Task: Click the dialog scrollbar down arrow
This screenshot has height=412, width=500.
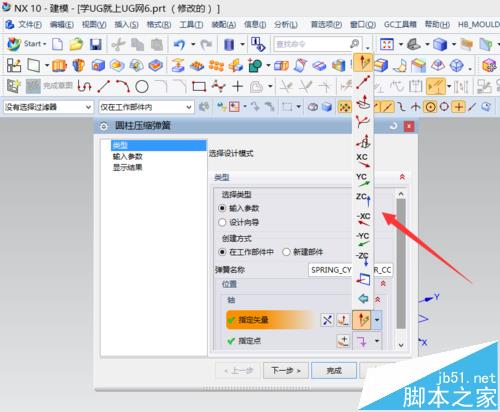Action: click(401, 345)
